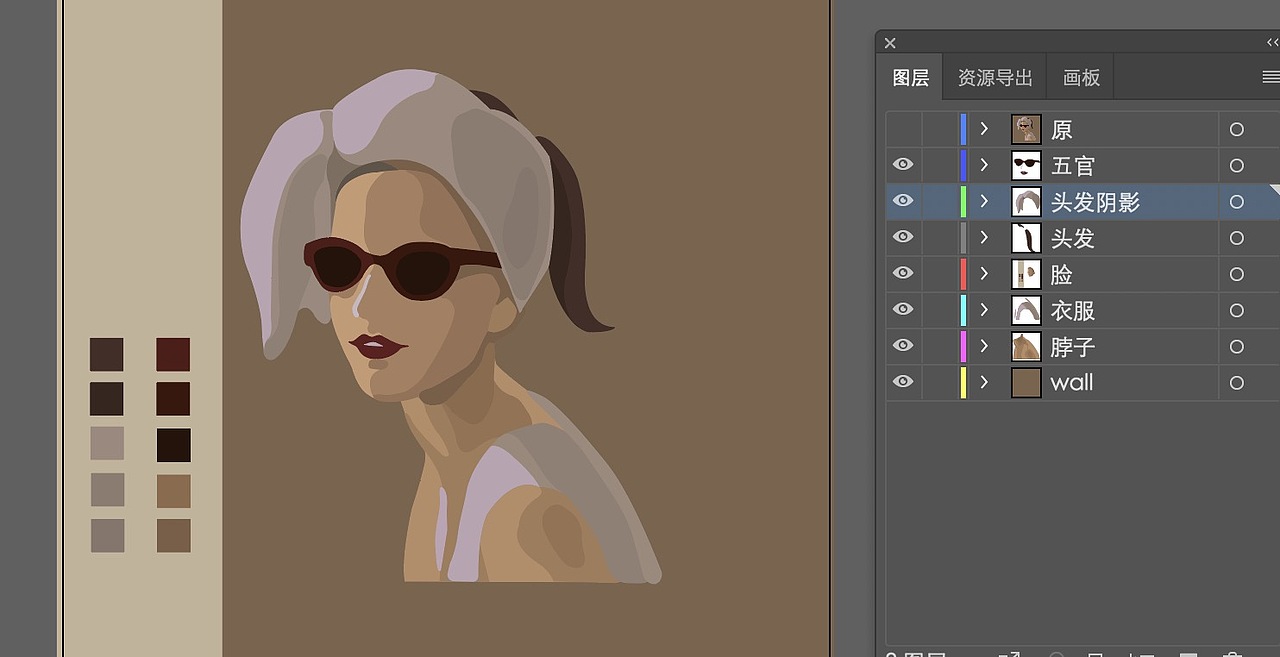Viewport: 1280px width, 657px height.
Task: Select the 衣服 layer by its name
Action: 1072,311
